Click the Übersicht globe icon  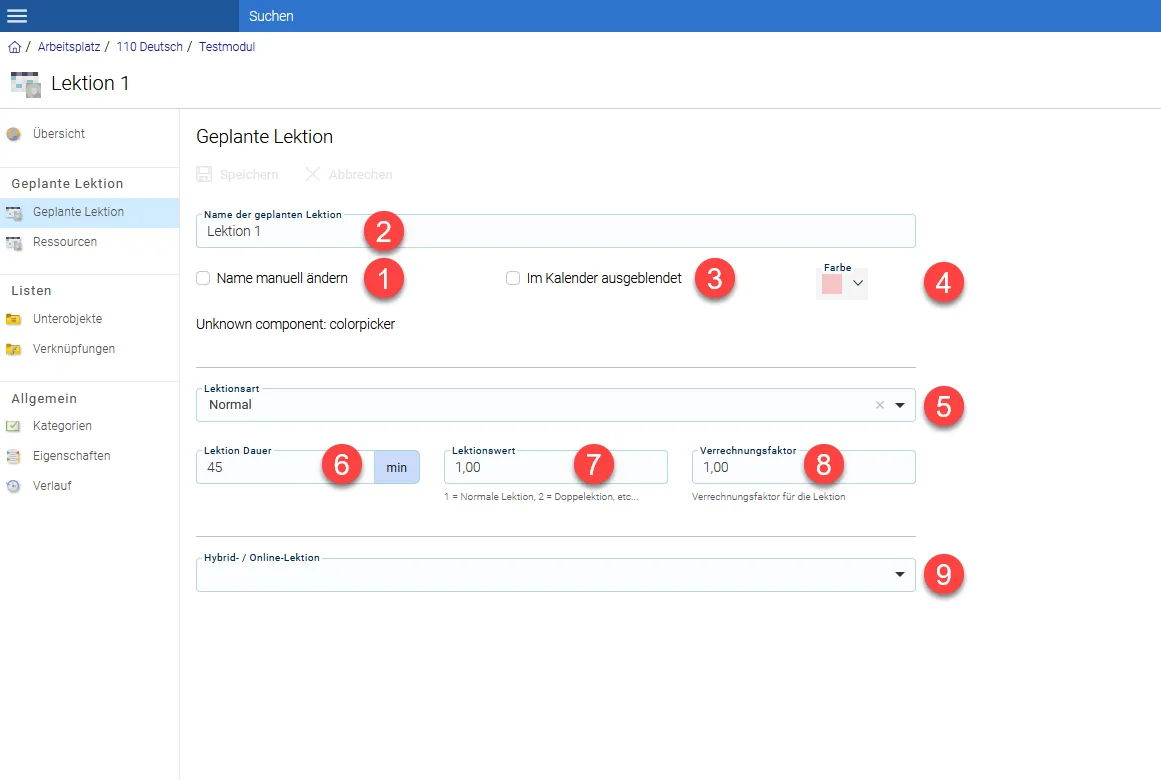13,134
